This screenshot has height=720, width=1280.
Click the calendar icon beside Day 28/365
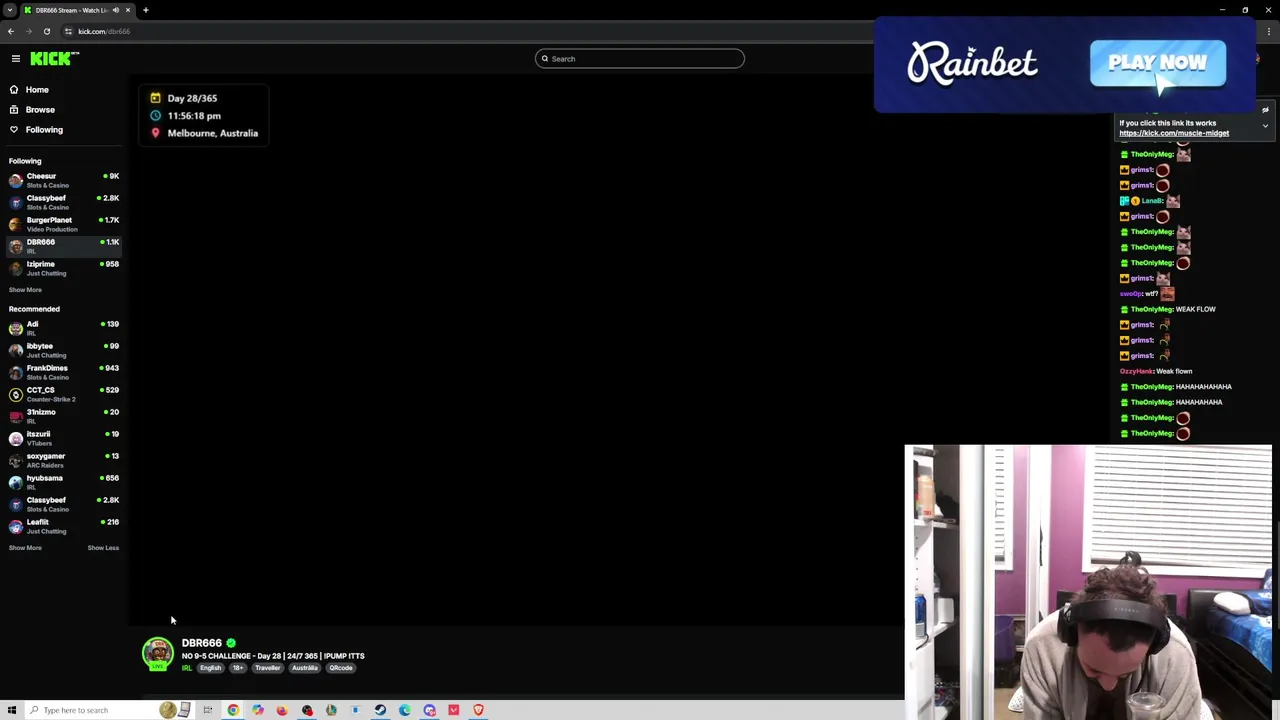[155, 98]
